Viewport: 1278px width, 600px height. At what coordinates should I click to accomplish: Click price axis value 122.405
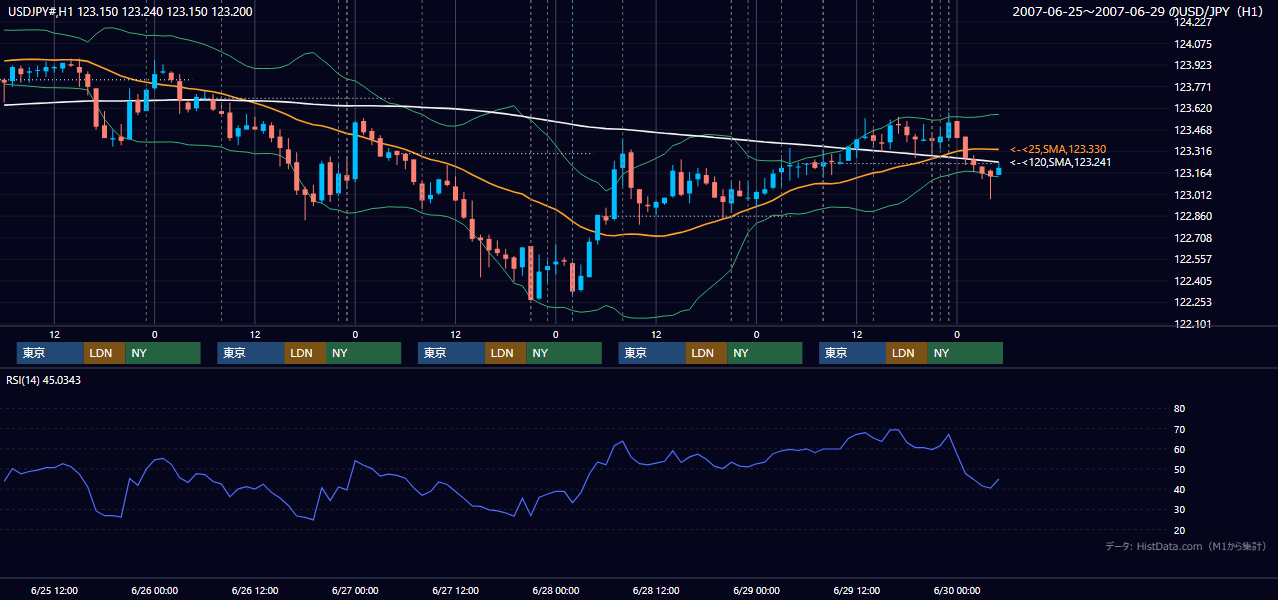coord(1194,281)
